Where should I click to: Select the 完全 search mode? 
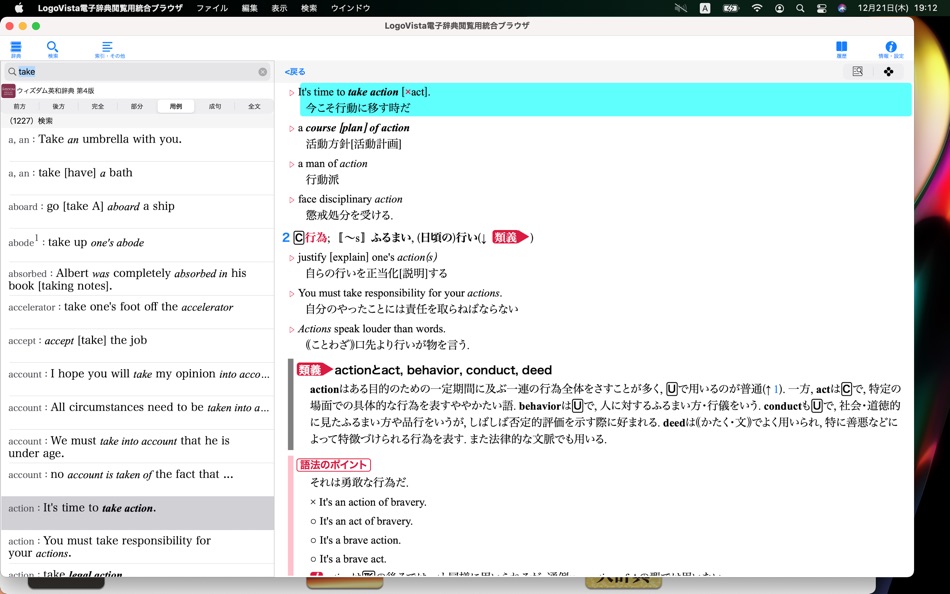[x=98, y=106]
